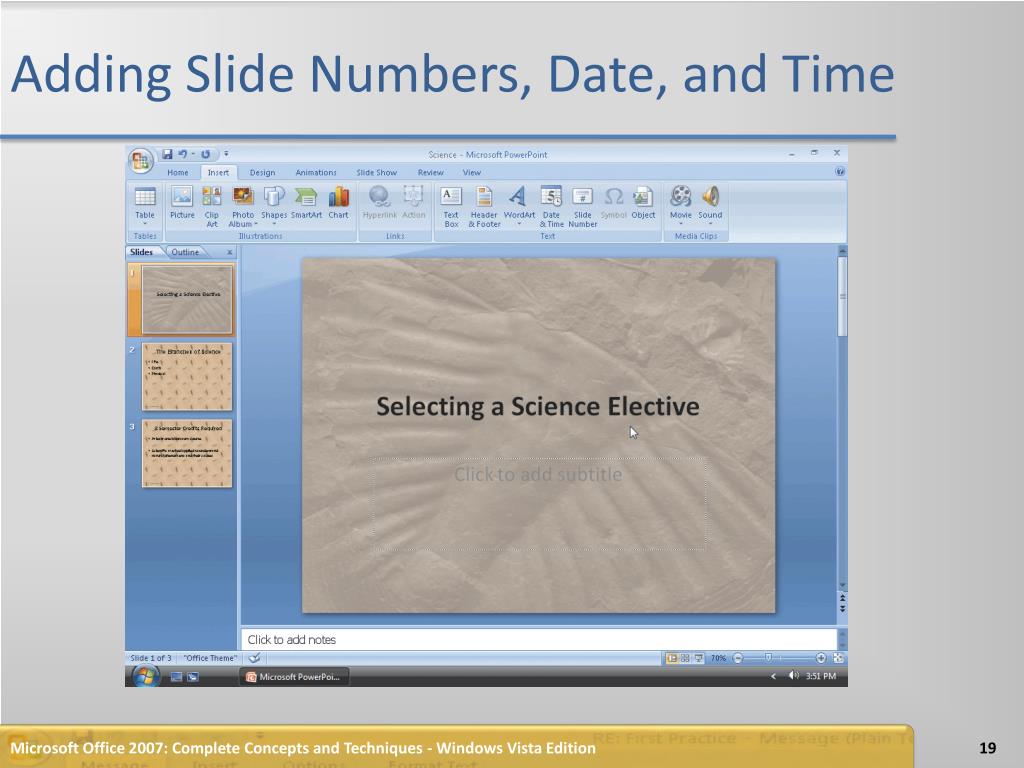Select slide 3 thumbnail in Slides pane
This screenshot has width=1024, height=768.
coord(187,453)
